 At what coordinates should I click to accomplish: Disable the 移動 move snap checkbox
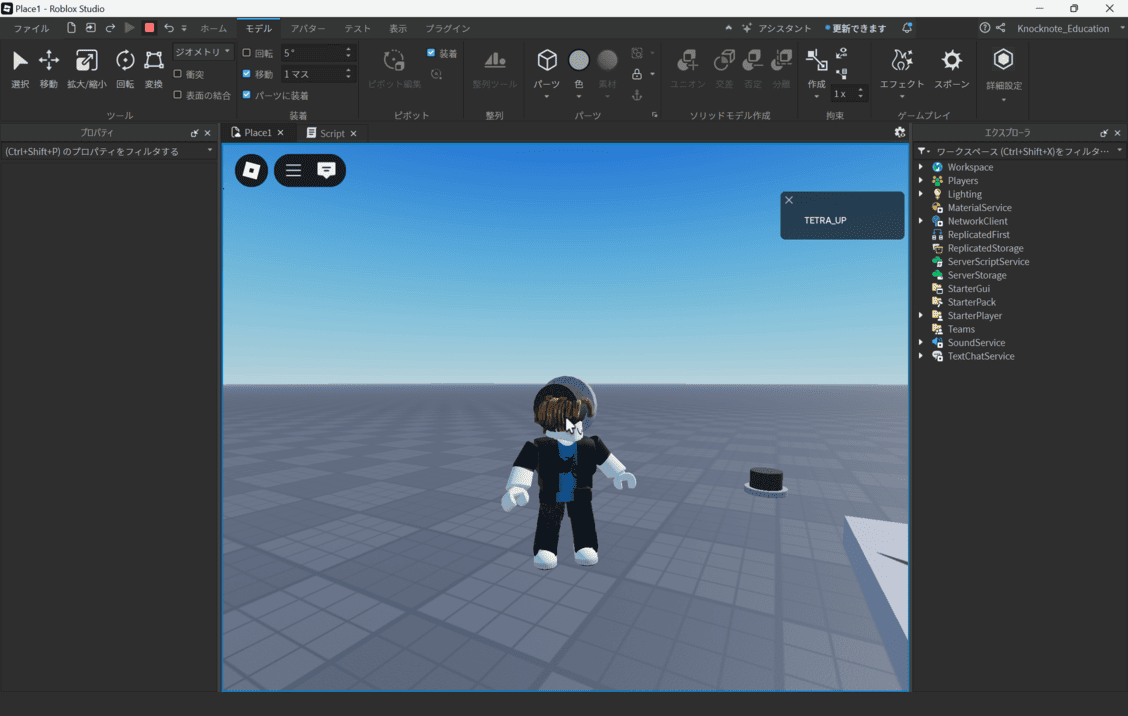click(247, 74)
